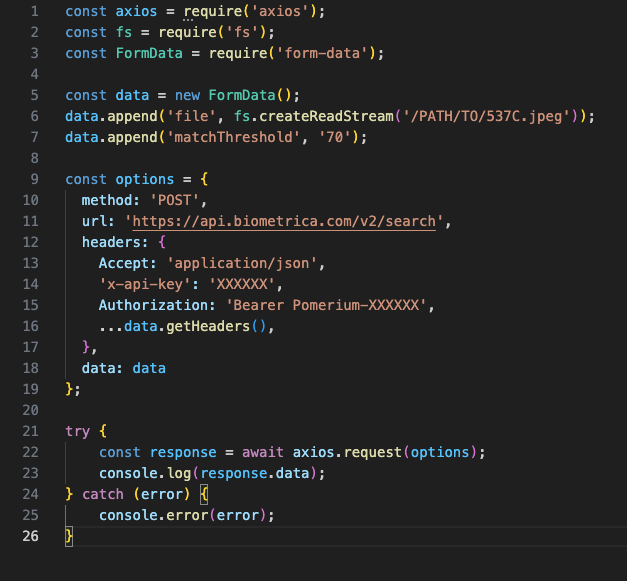Click 'request' method on line 22

[x=373, y=452]
